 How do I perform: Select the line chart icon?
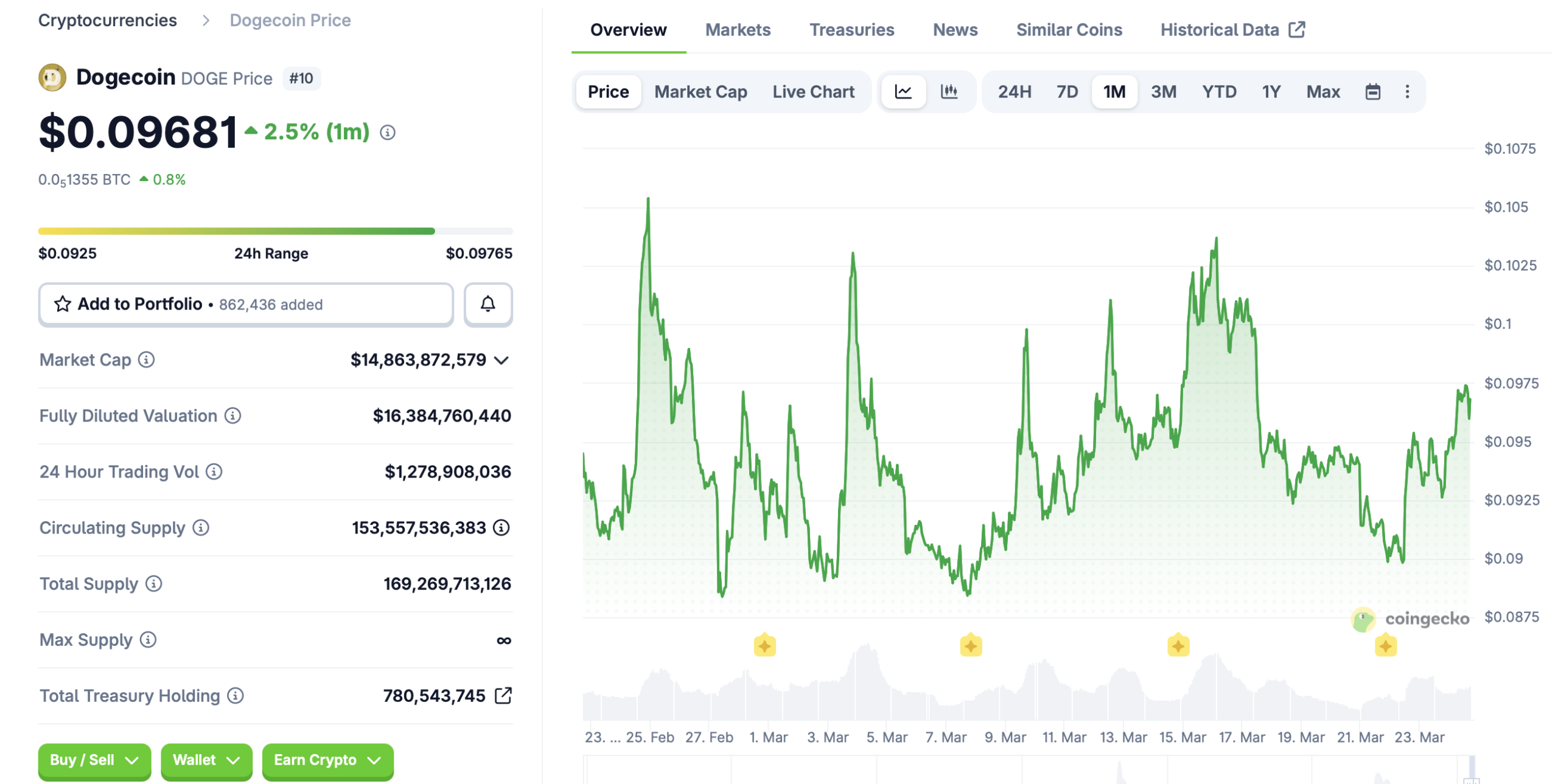(x=904, y=91)
